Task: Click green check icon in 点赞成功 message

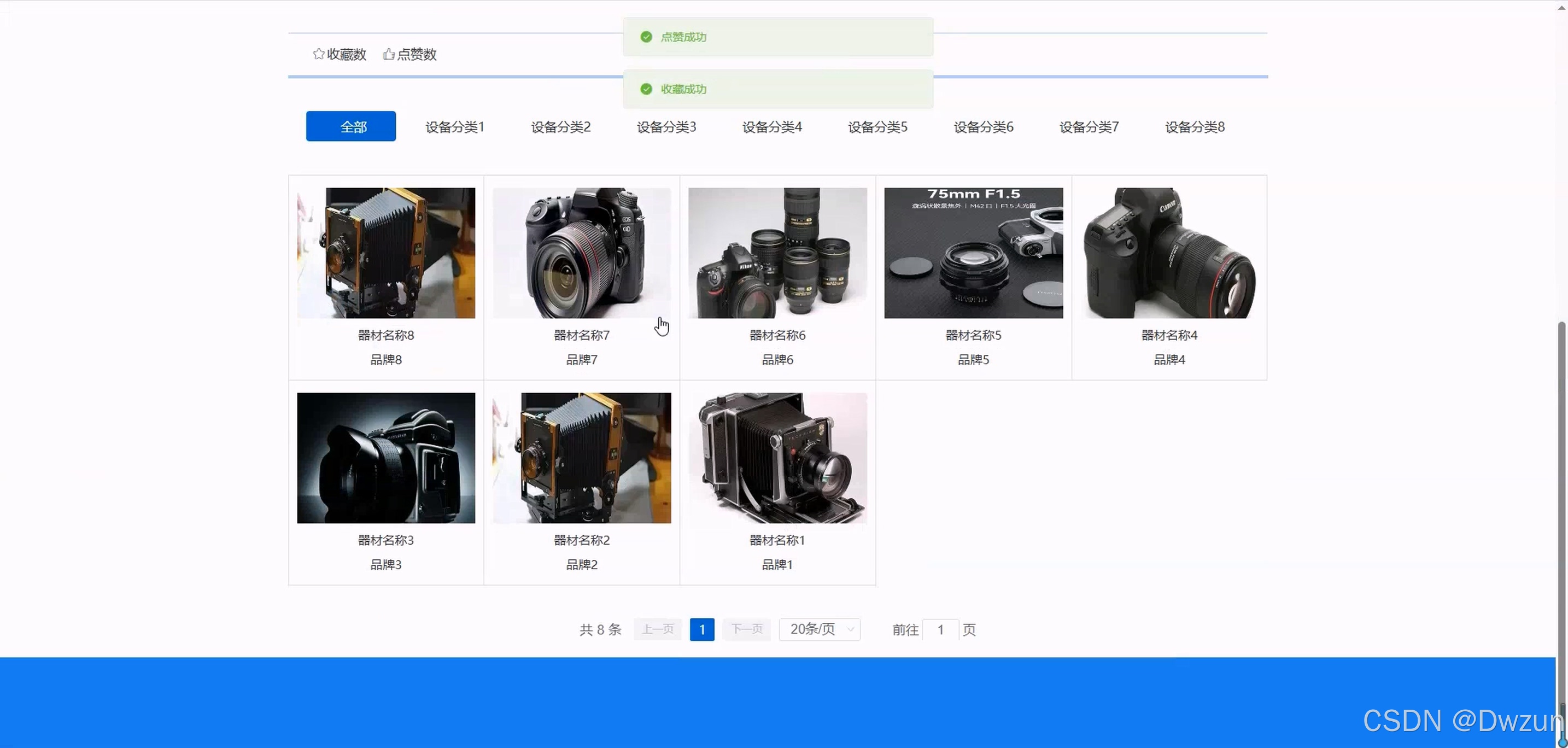Action: [x=646, y=37]
